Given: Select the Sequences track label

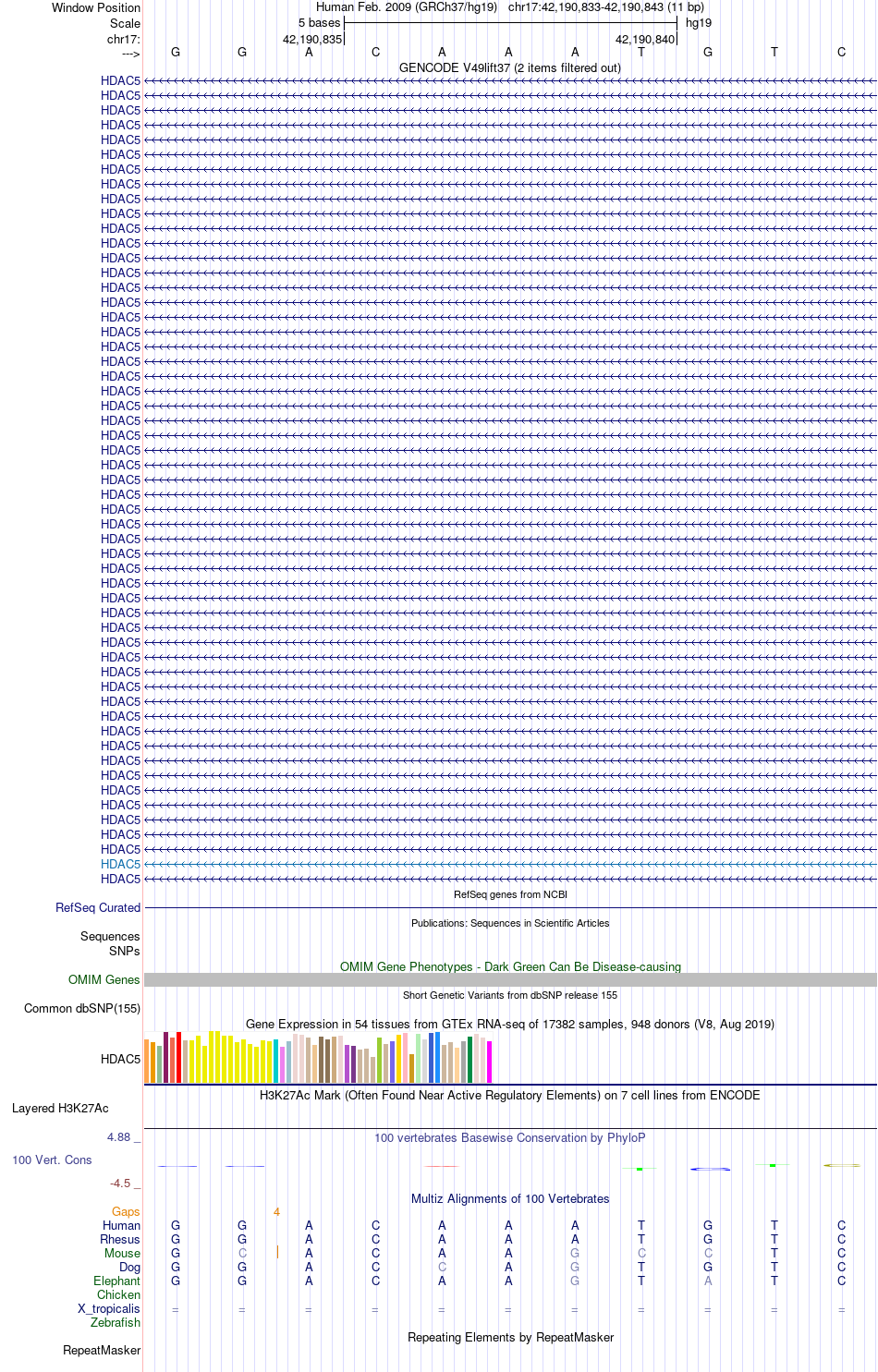Looking at the screenshot, I should point(110,937).
